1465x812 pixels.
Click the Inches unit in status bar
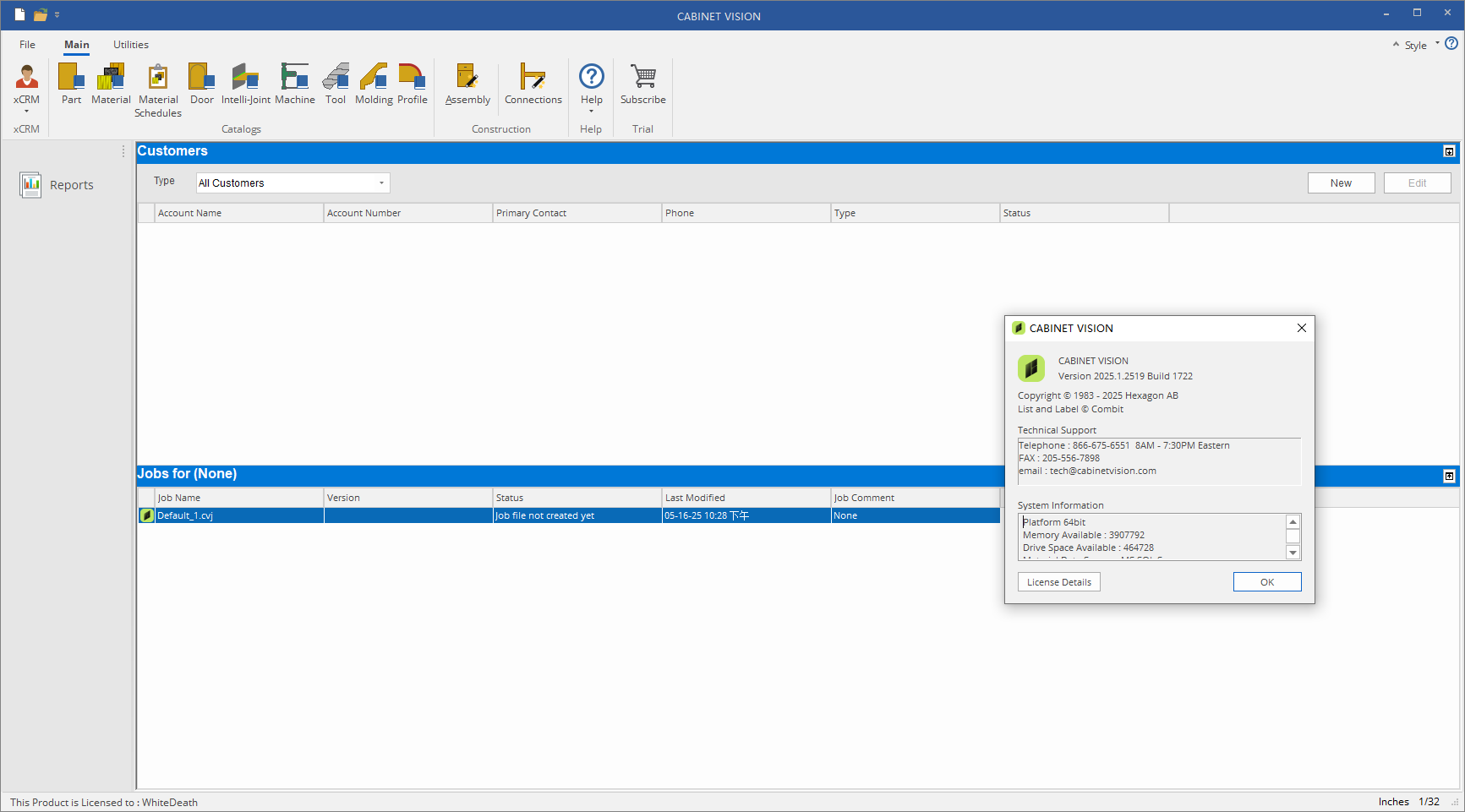click(x=1393, y=802)
